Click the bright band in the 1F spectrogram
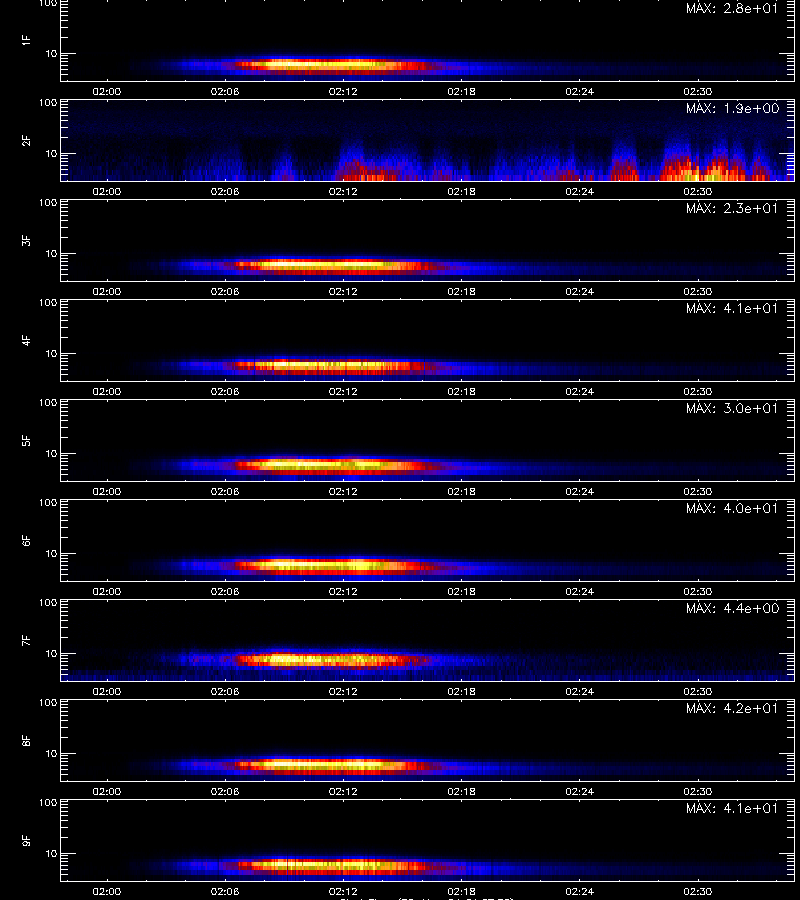Screen dimensions: 800x900 click(x=333, y=65)
